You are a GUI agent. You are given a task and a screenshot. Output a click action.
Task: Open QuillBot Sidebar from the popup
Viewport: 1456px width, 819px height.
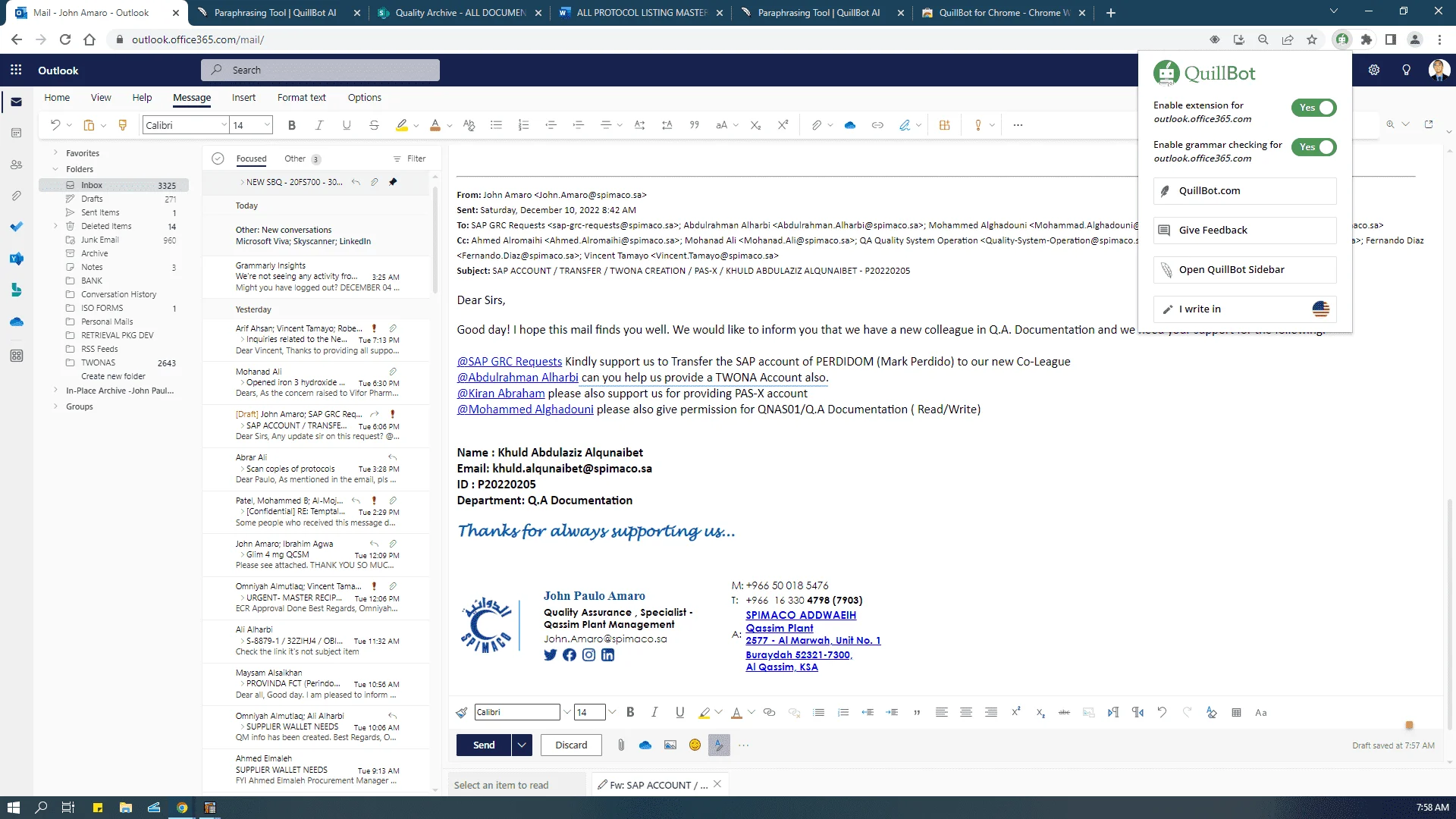pos(1244,269)
